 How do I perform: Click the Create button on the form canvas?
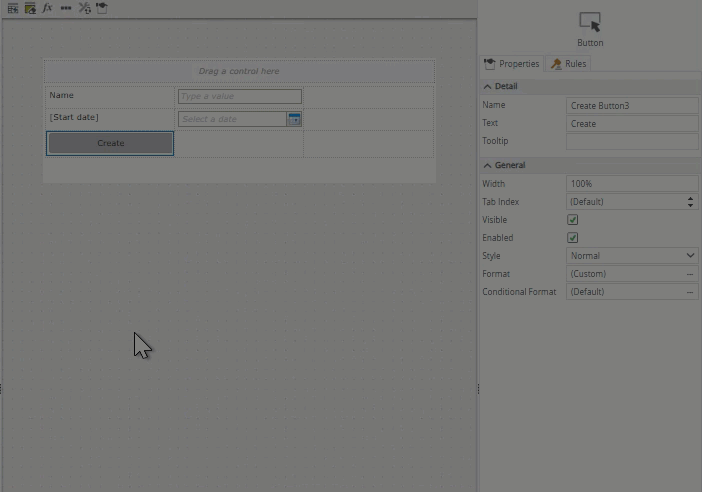[x=110, y=143]
